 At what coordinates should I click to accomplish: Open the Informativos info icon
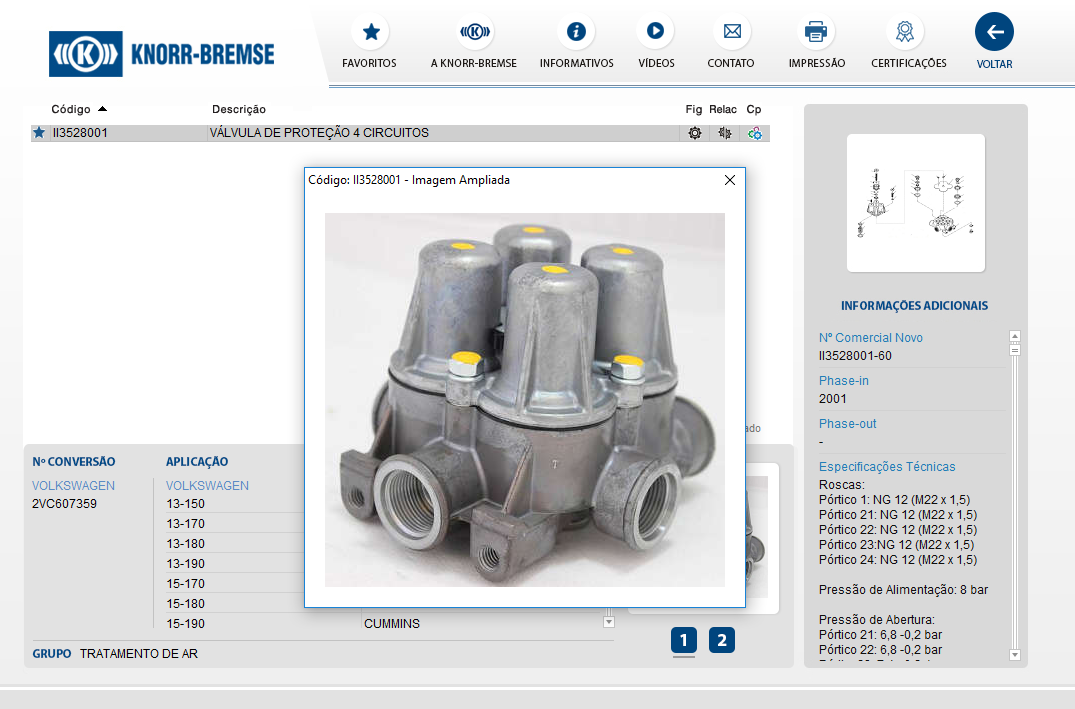(576, 32)
